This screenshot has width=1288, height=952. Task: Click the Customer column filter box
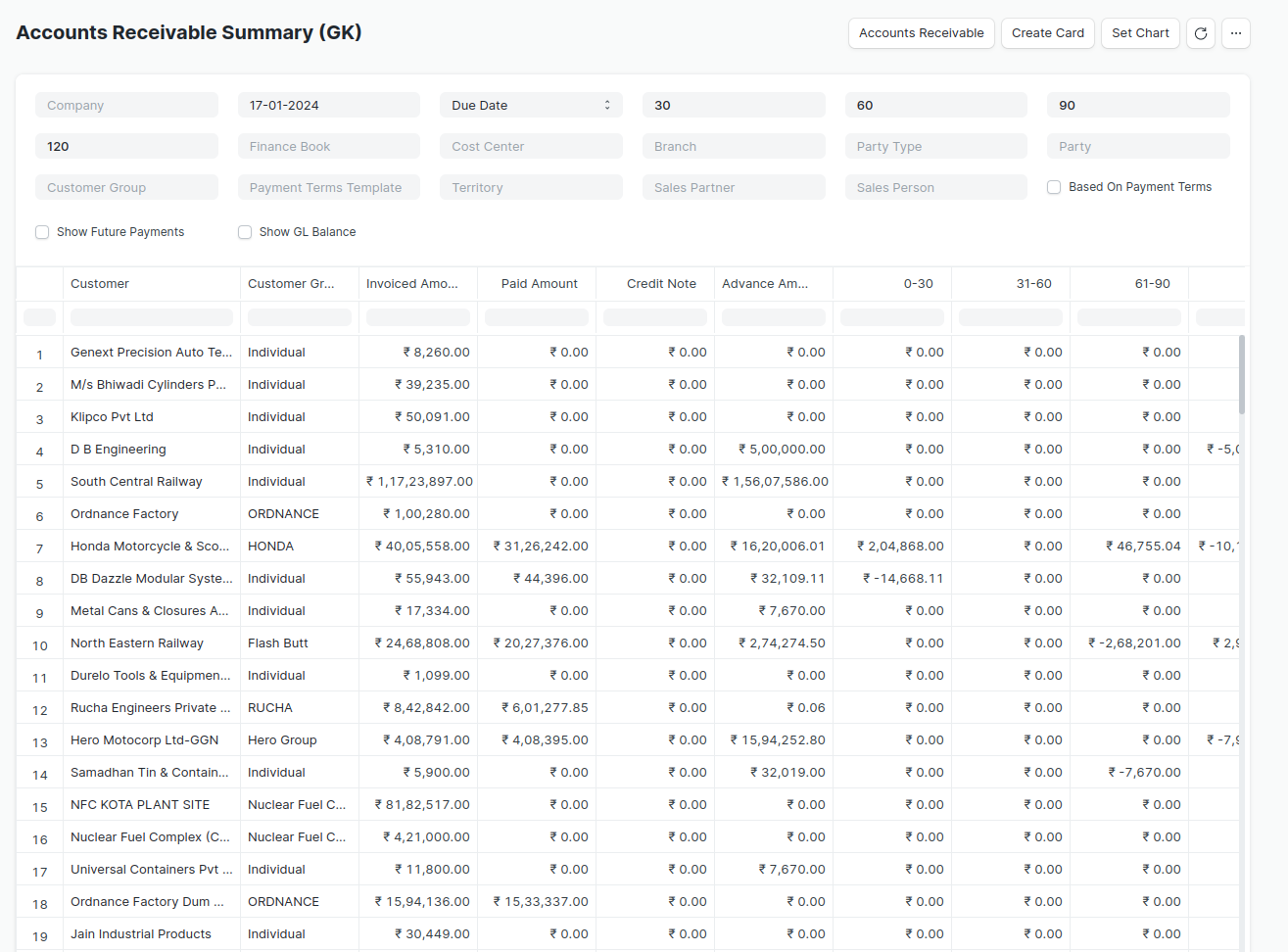[x=151, y=317]
